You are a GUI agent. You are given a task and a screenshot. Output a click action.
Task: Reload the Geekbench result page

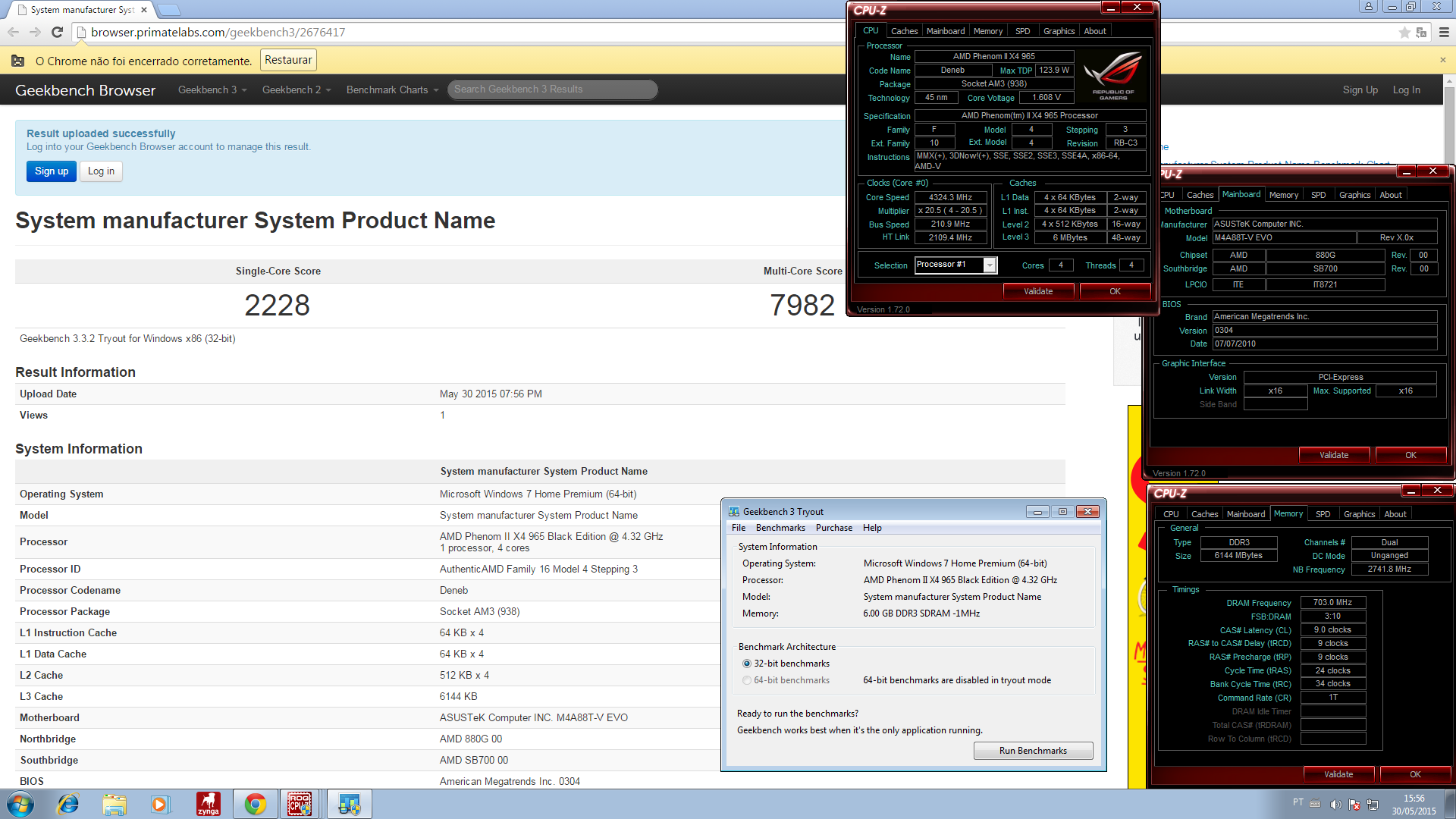57,32
